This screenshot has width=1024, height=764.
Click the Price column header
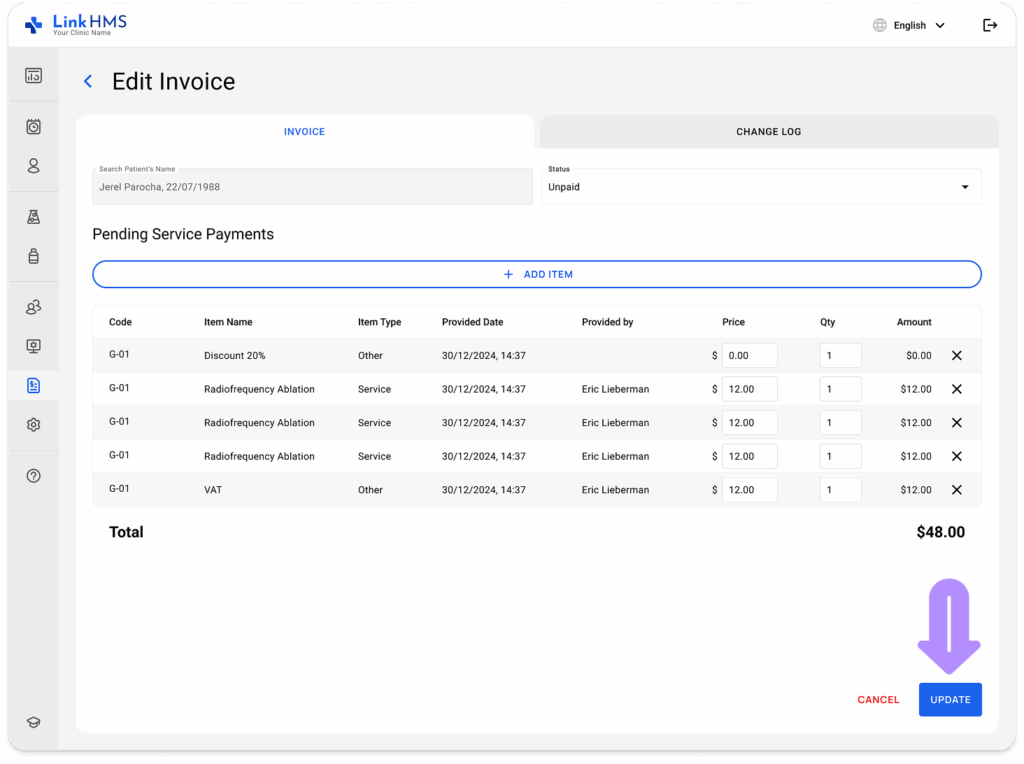[733, 322]
